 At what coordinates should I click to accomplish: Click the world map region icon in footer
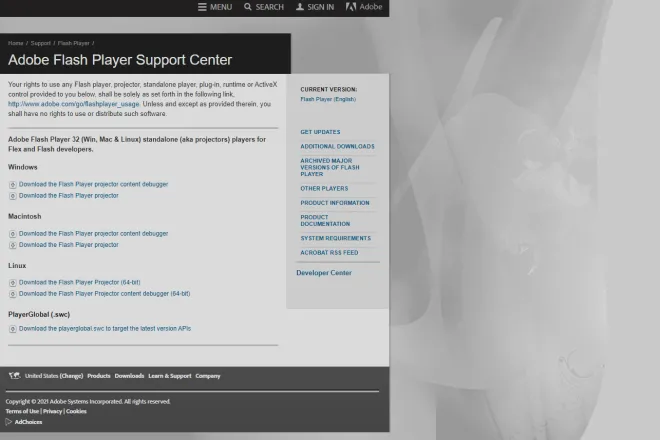15,376
